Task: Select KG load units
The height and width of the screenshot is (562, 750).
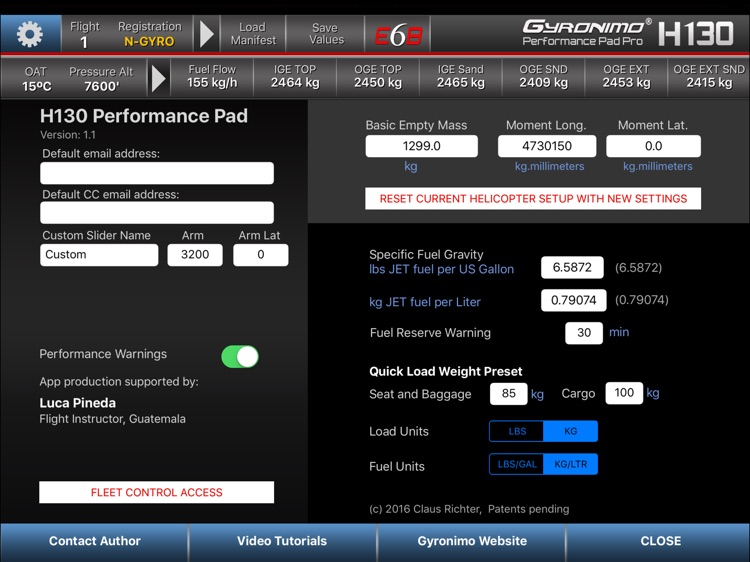Action: tap(570, 431)
